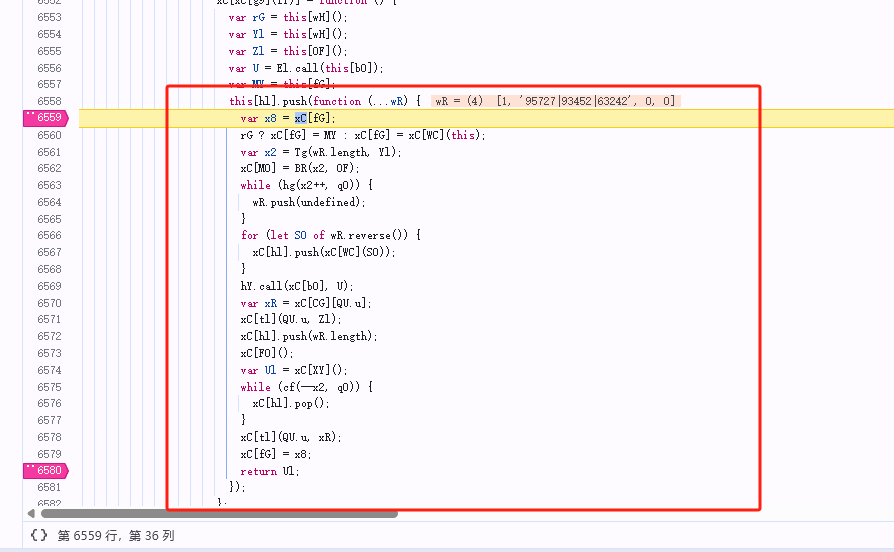The height and width of the screenshot is (552, 894).
Task: Click the ternary 'rG ? xC[fG] = MY' line
Action: coord(363,135)
